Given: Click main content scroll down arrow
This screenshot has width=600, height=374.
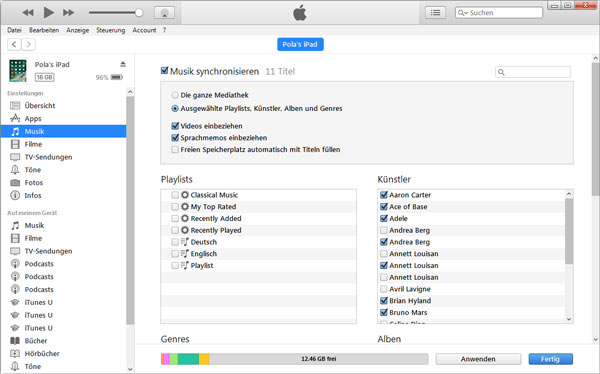Looking at the screenshot, I should [595, 340].
